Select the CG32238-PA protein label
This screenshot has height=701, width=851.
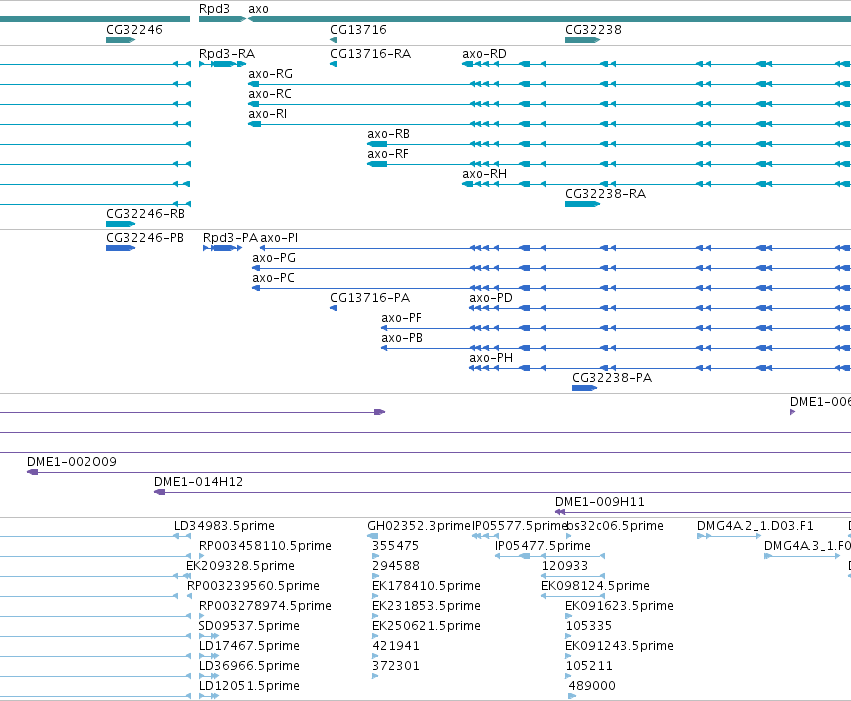pyautogui.click(x=612, y=378)
